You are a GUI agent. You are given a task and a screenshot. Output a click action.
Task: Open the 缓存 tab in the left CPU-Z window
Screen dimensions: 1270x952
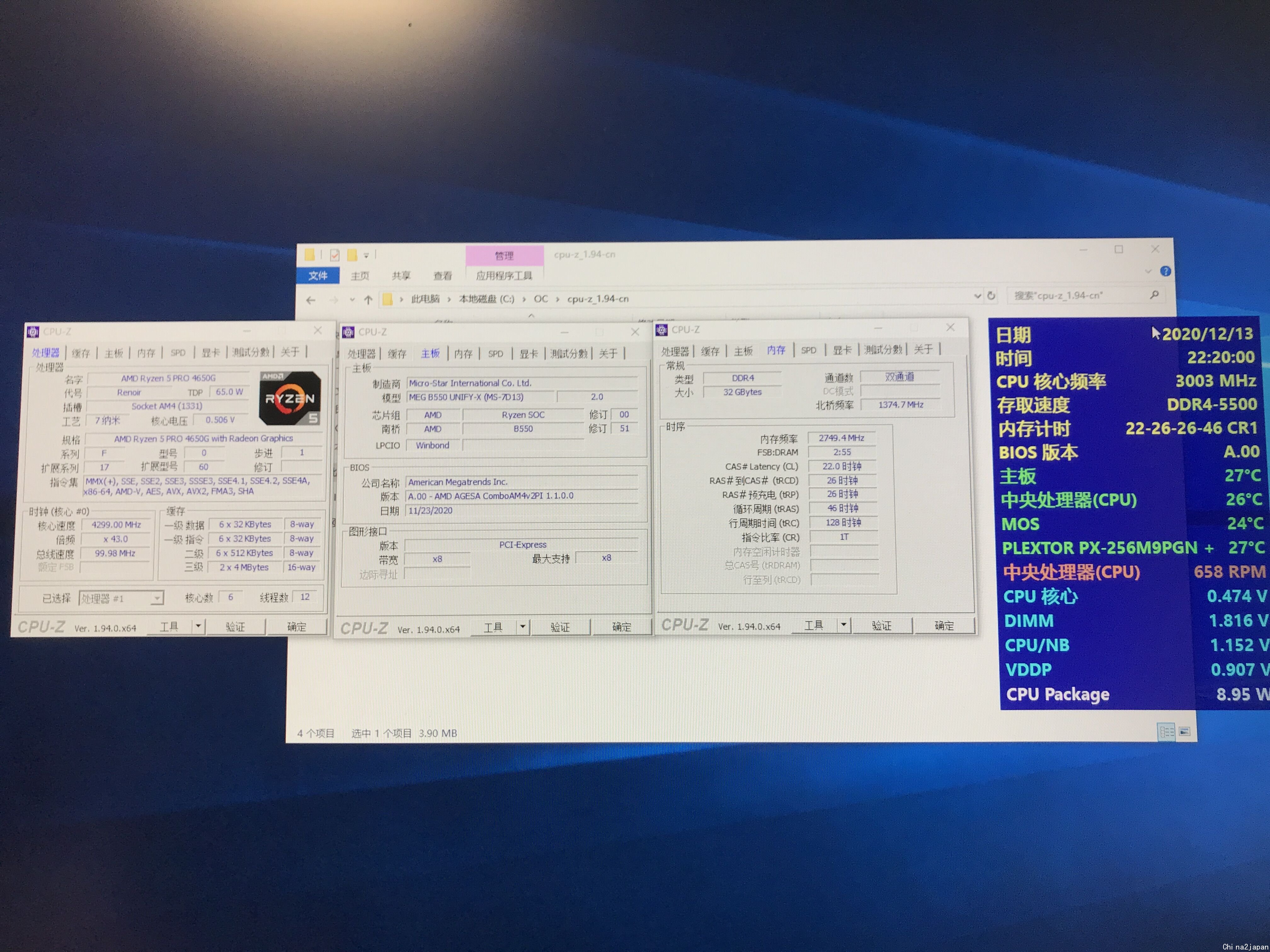[x=81, y=353]
